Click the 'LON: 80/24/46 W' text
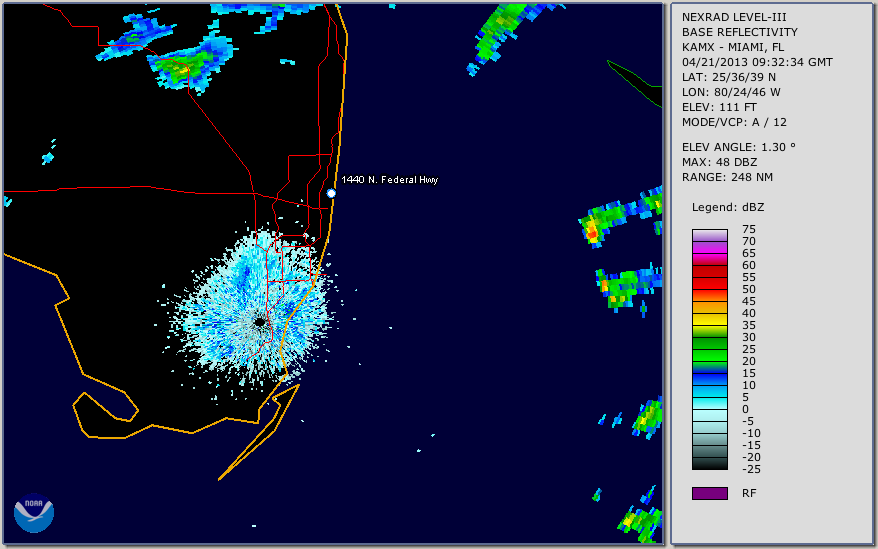The image size is (878, 549). pyautogui.click(x=731, y=92)
